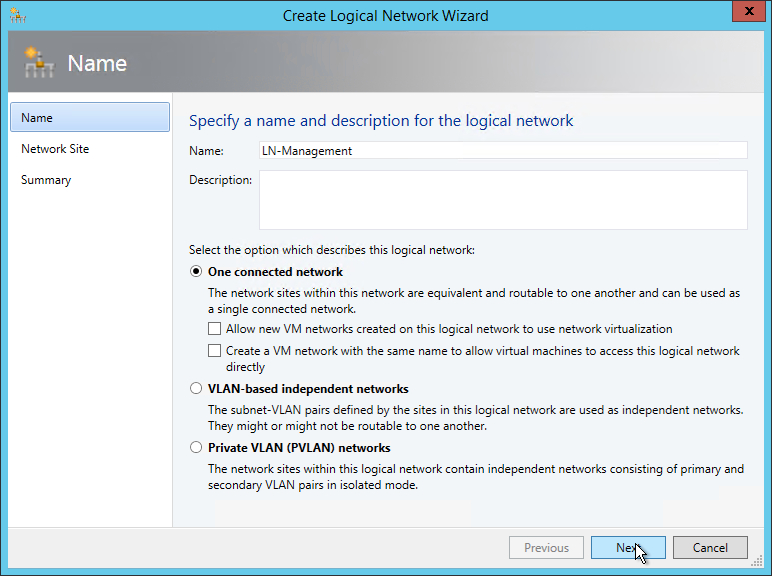Choose VLAN-based independent networks option
This screenshot has width=772, height=576.
(196, 389)
